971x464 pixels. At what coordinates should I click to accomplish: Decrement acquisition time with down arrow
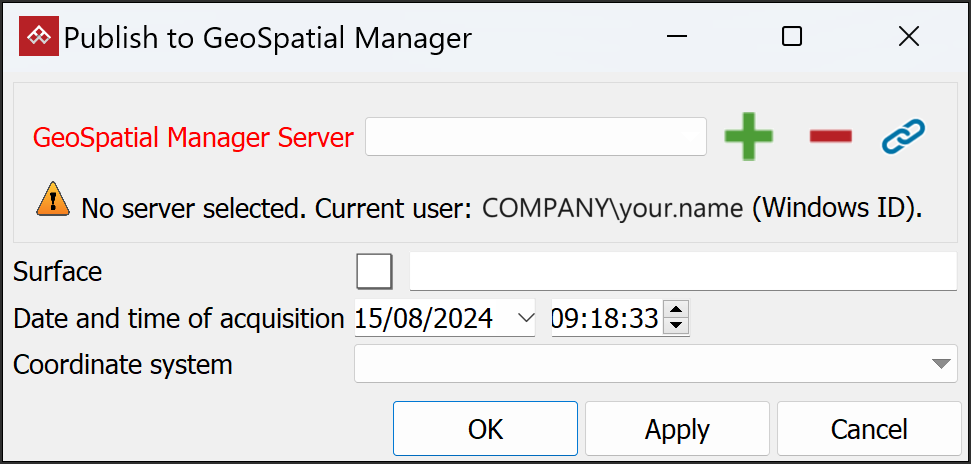677,326
